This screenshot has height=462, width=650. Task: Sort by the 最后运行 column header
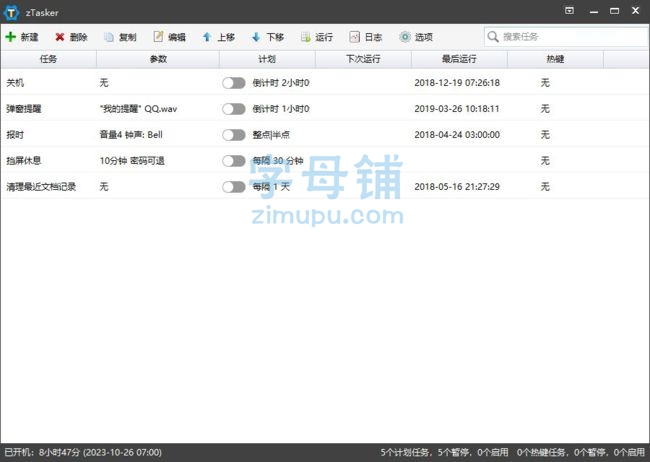pos(459,59)
